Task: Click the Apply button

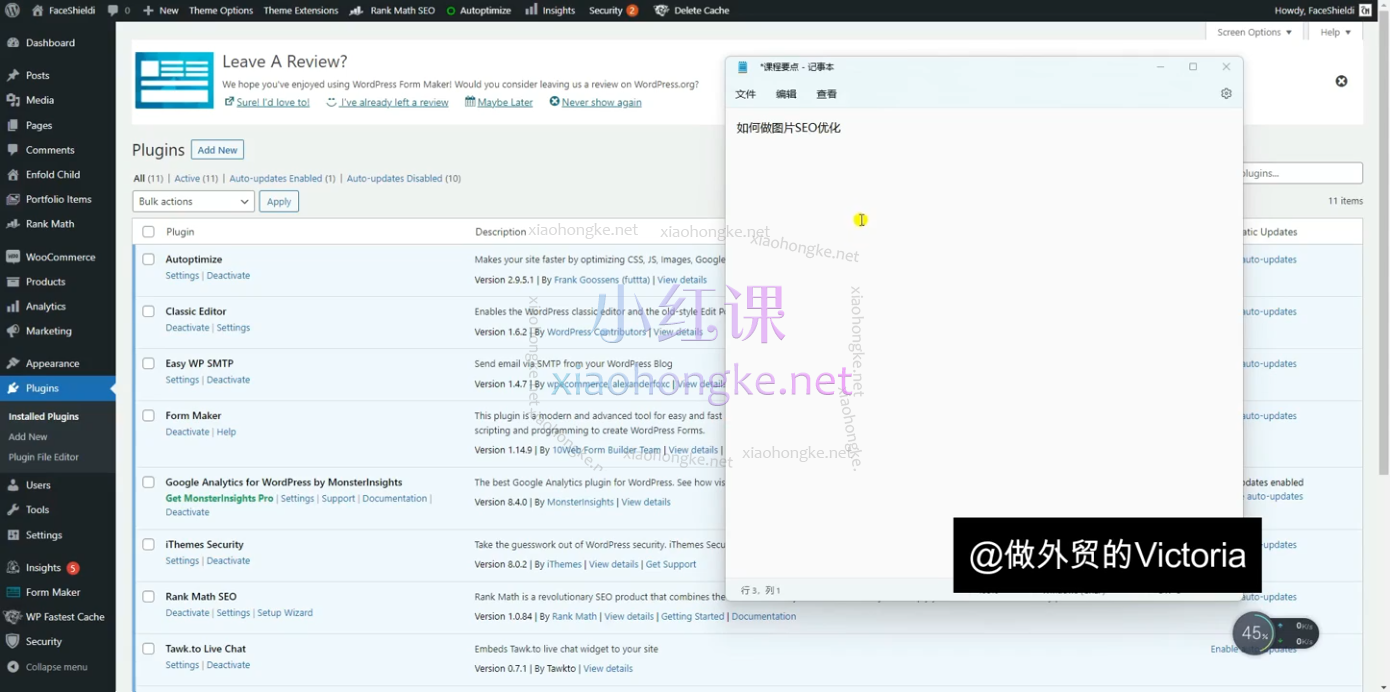Action: click(278, 201)
